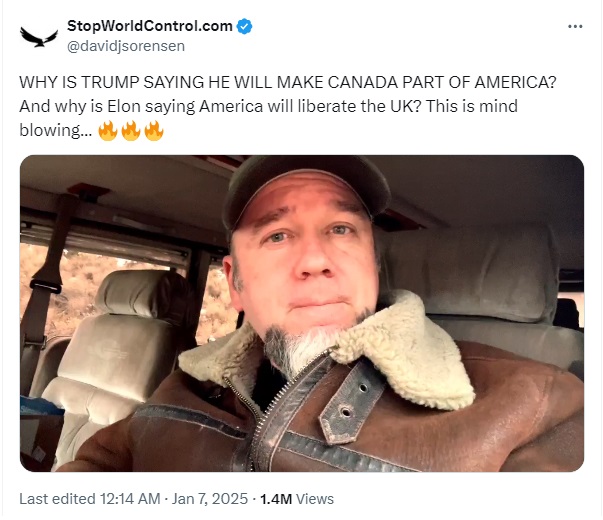Open the StopWorldControl.com profile name
The height and width of the screenshot is (520, 603).
click(150, 26)
